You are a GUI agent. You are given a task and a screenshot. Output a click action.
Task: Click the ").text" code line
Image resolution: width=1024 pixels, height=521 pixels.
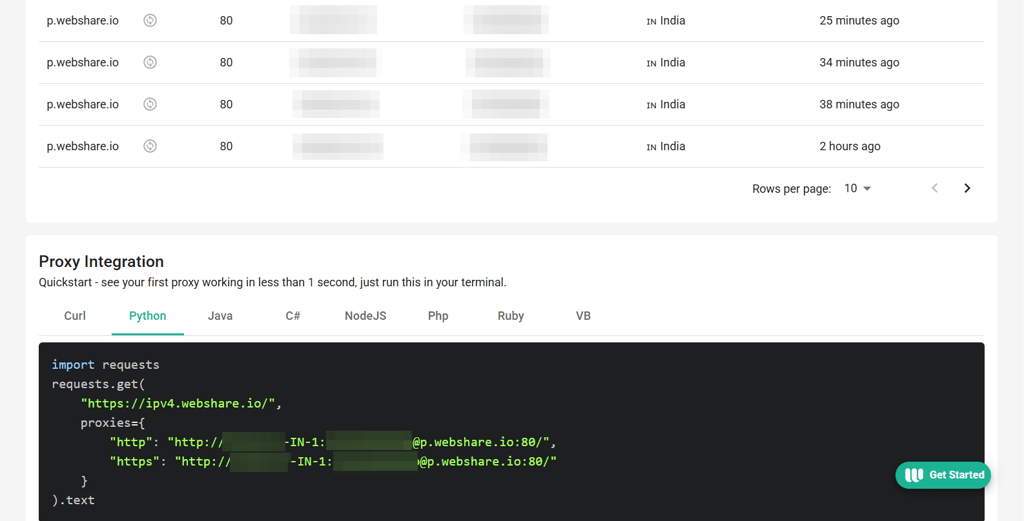73,500
